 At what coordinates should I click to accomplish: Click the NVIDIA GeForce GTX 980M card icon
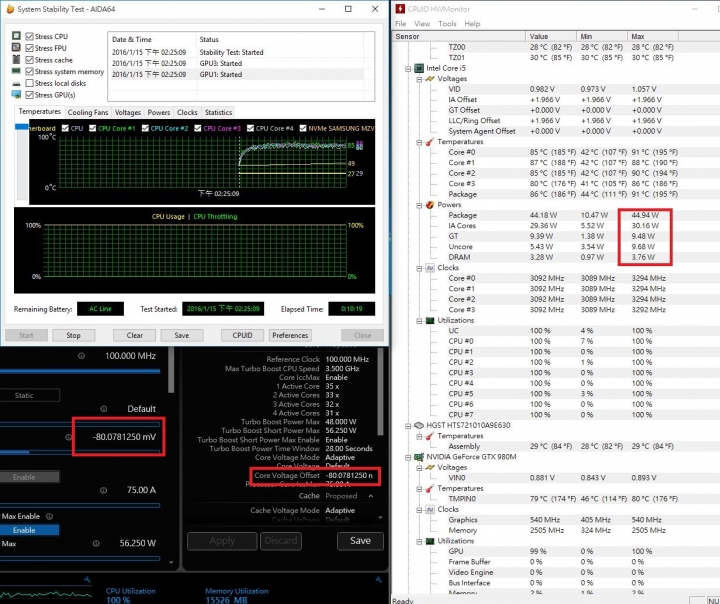click(419, 457)
